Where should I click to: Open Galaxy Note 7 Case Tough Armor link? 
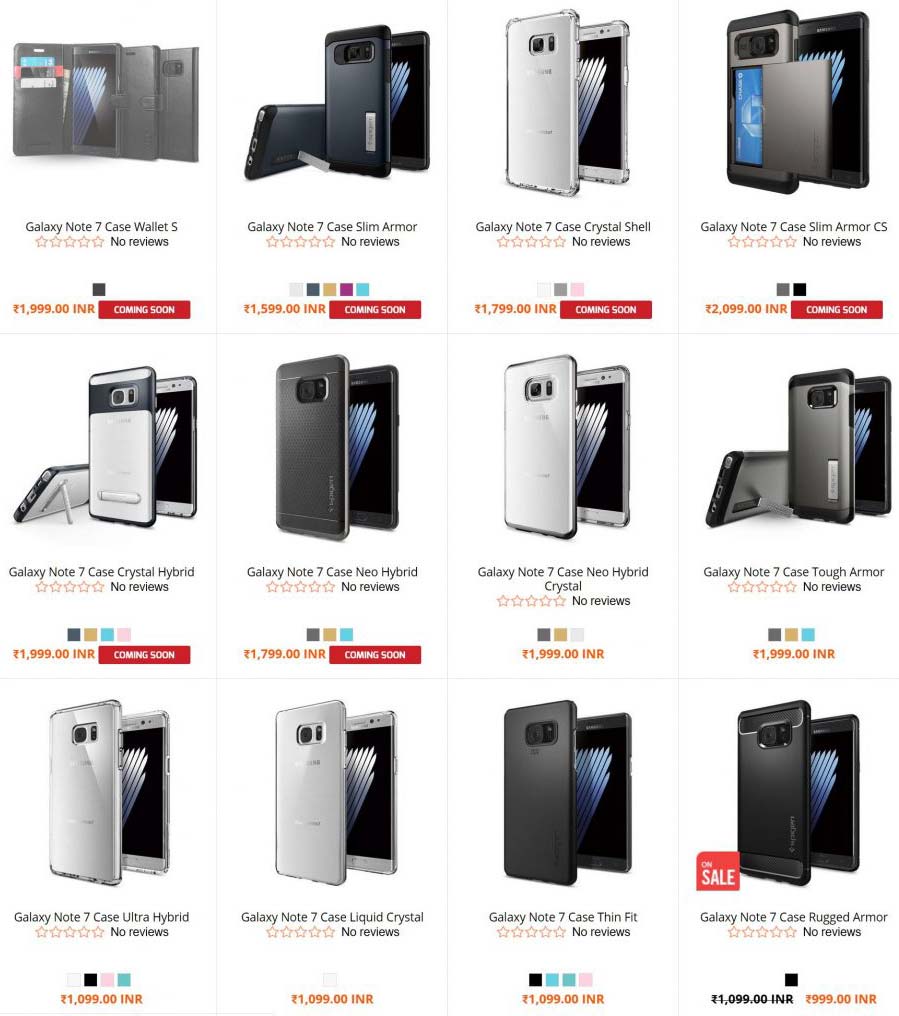pos(793,572)
